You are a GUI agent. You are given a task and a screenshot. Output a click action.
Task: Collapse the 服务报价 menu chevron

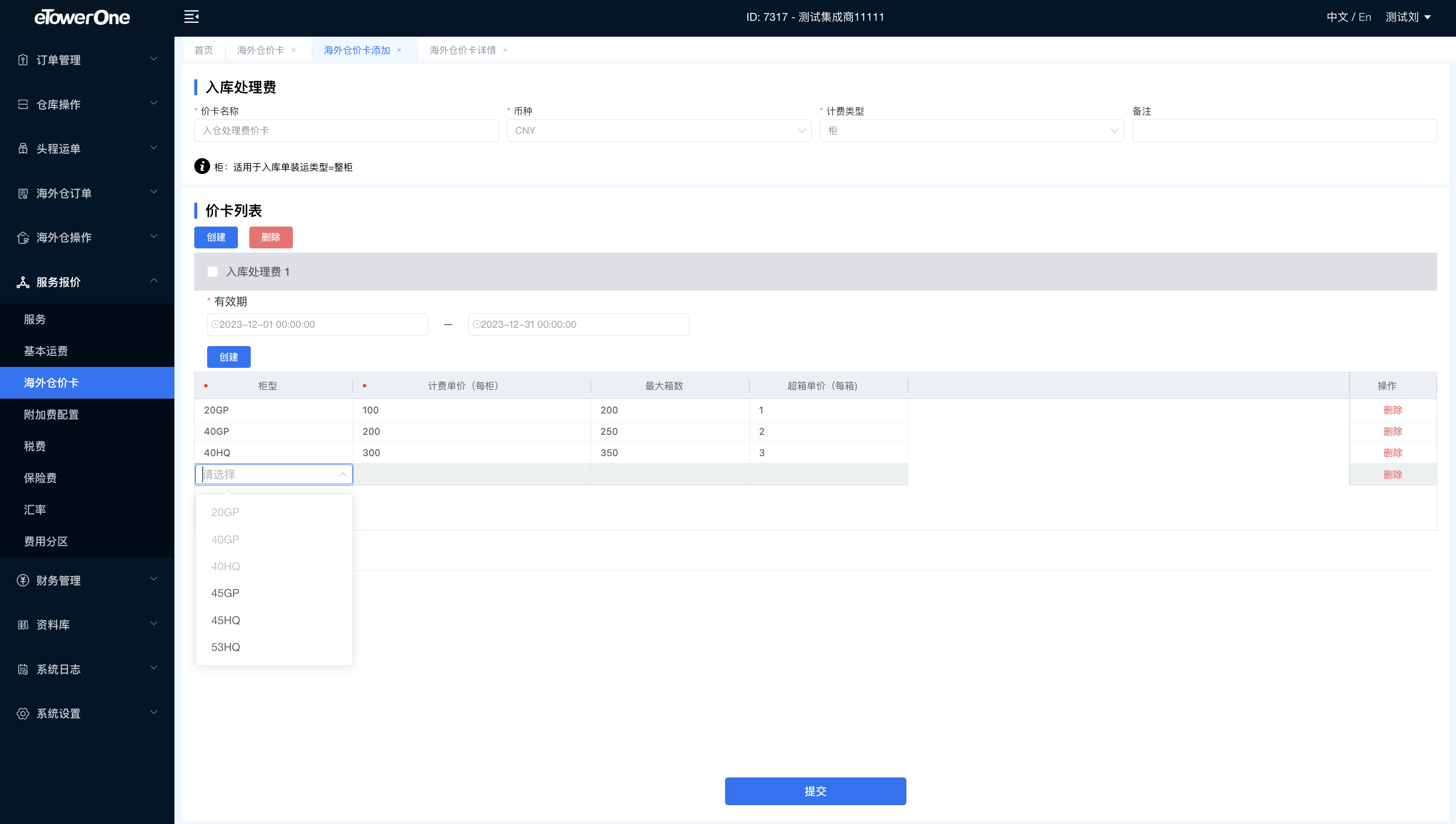point(153,281)
